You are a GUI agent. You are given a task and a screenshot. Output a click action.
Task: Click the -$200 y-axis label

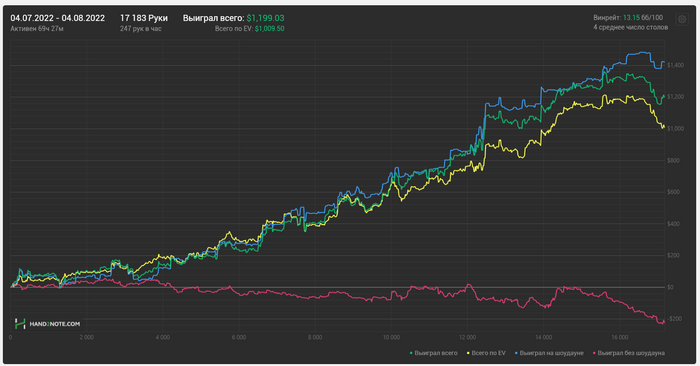point(675,319)
